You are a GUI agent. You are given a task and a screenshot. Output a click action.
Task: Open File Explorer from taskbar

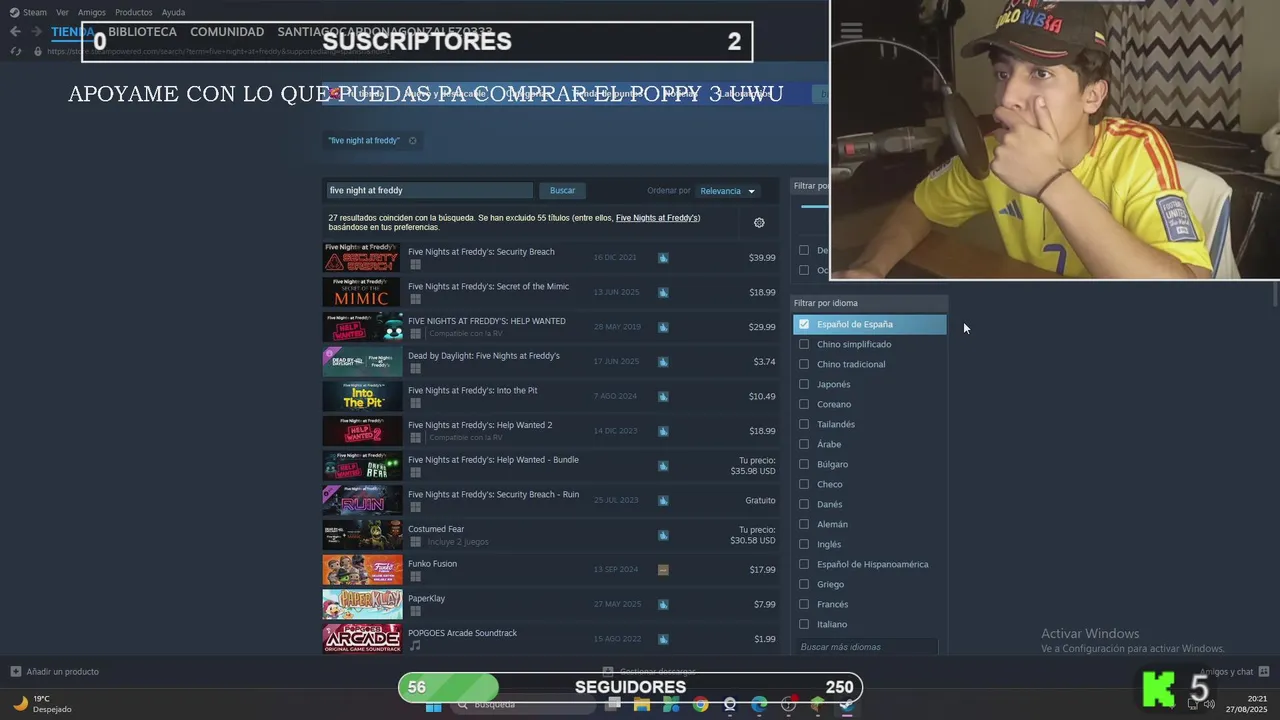pos(642,705)
